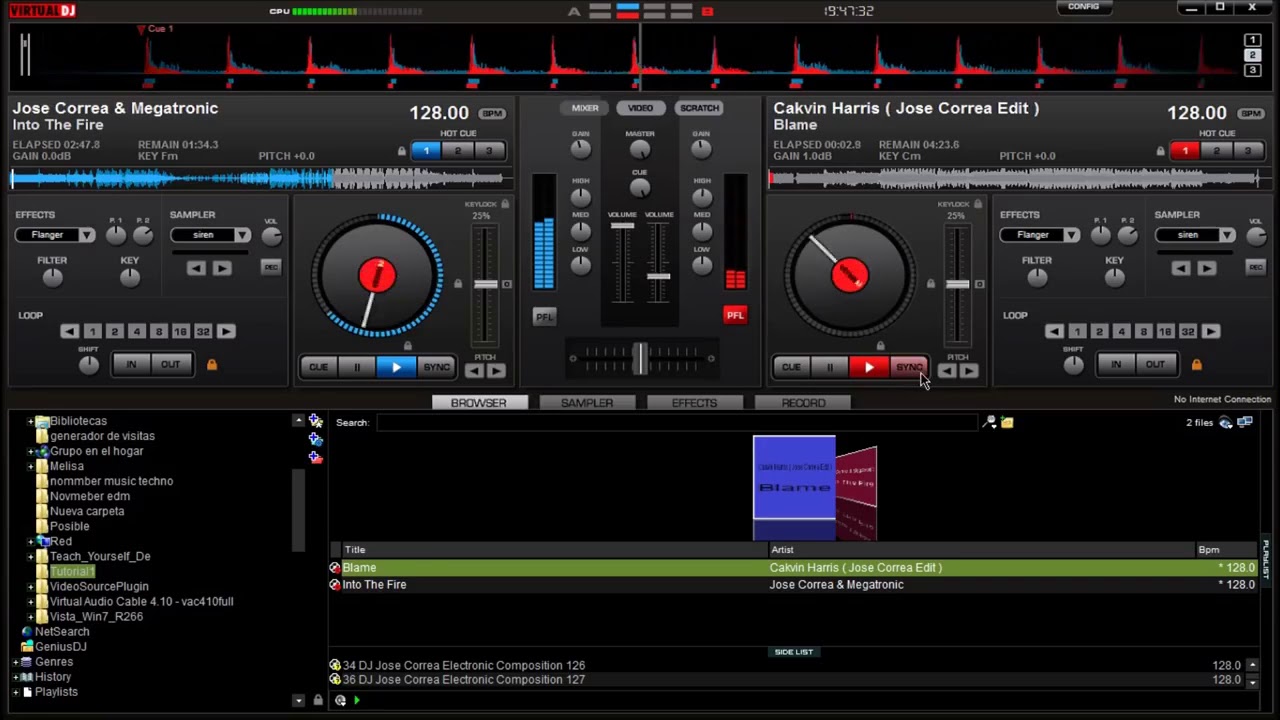Activate hot cue 3 on right deck

[x=1247, y=151]
